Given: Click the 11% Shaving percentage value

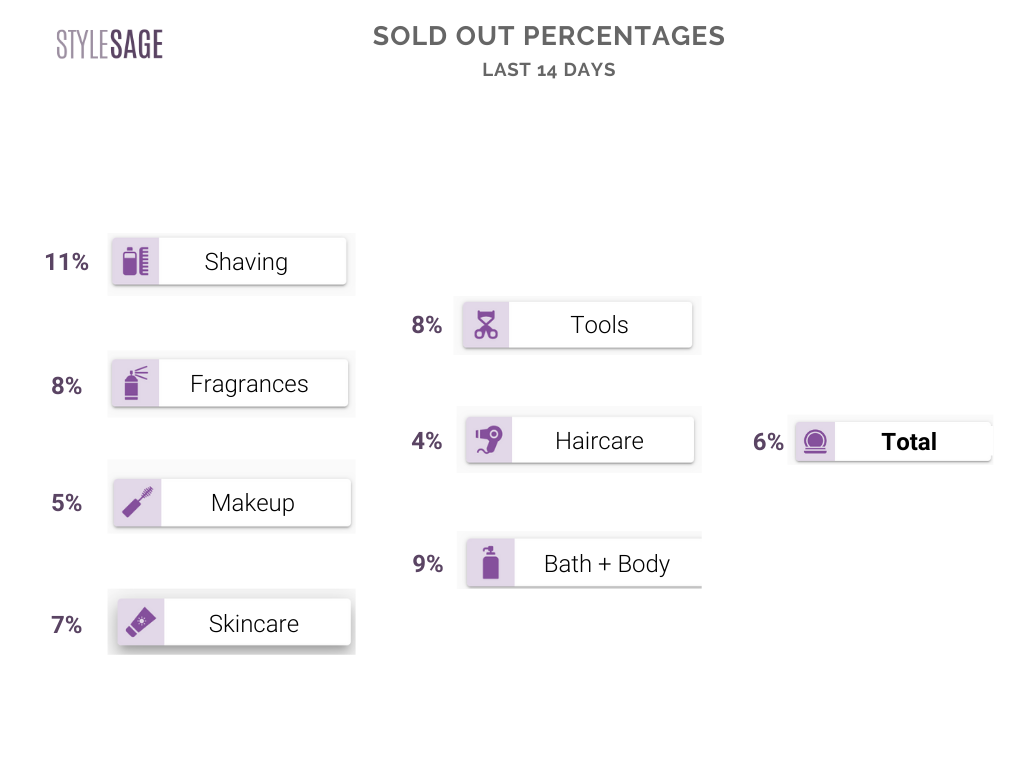Looking at the screenshot, I should pyautogui.click(x=66, y=262).
